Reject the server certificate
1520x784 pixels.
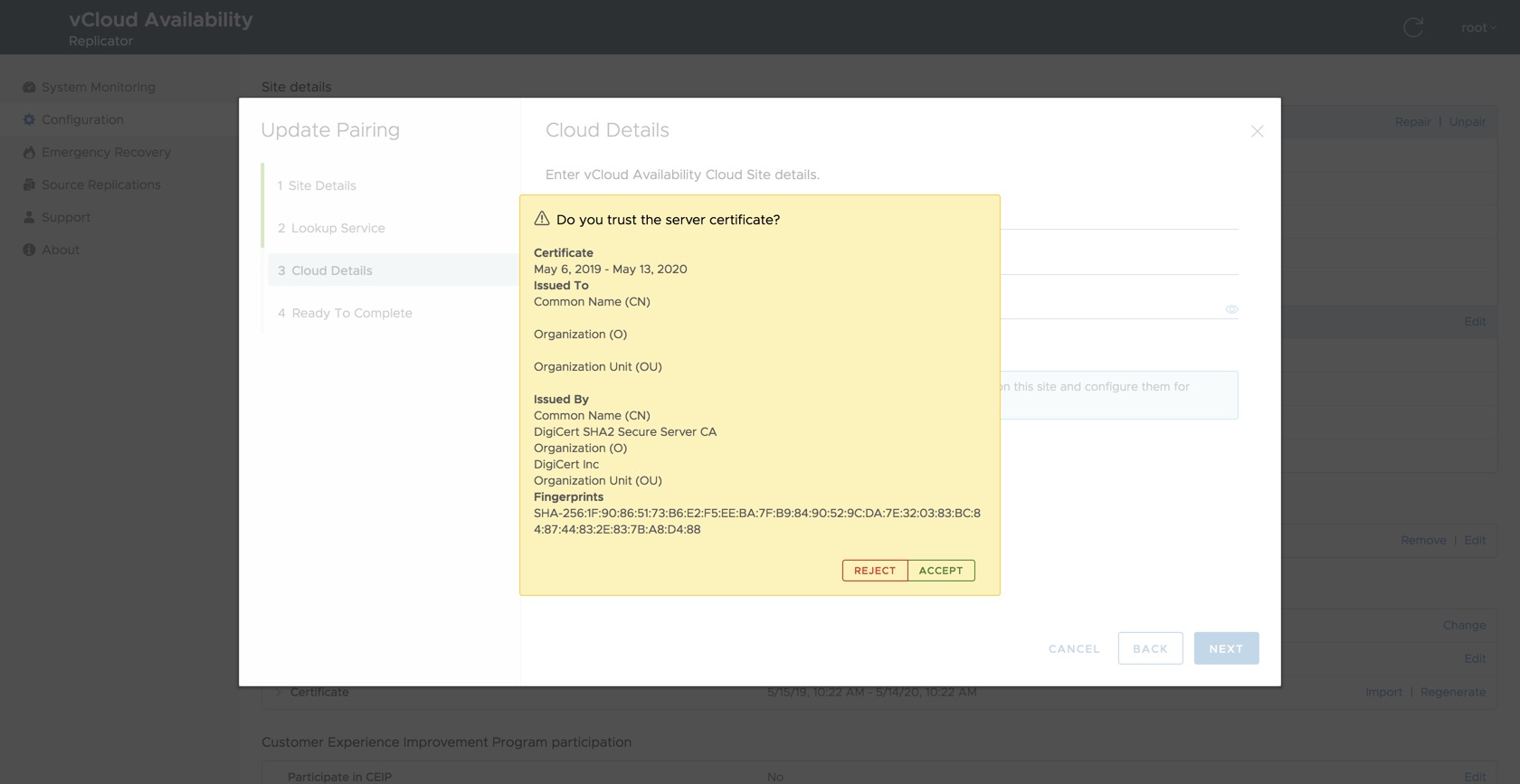point(875,571)
